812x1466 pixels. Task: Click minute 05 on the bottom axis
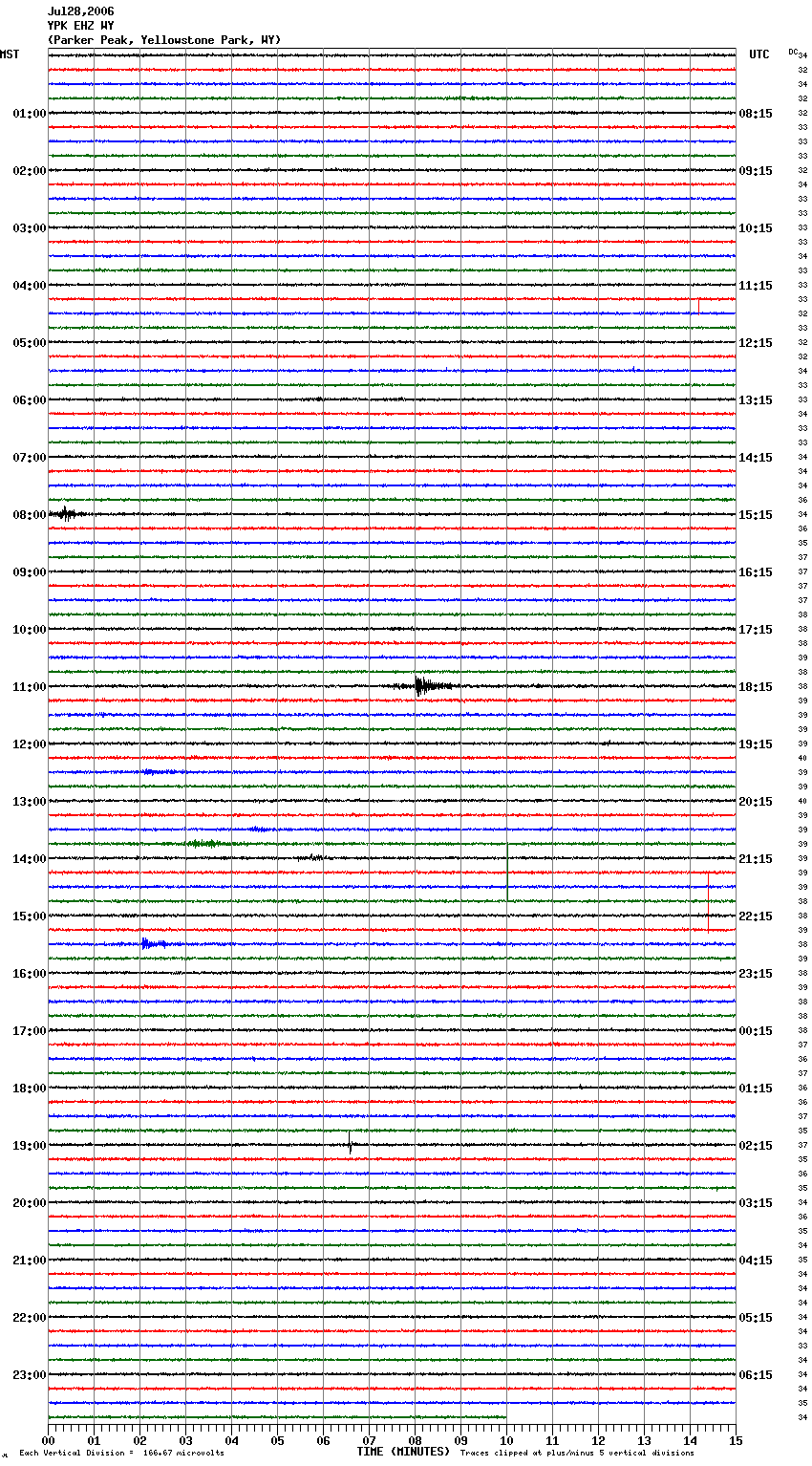coord(277,1440)
